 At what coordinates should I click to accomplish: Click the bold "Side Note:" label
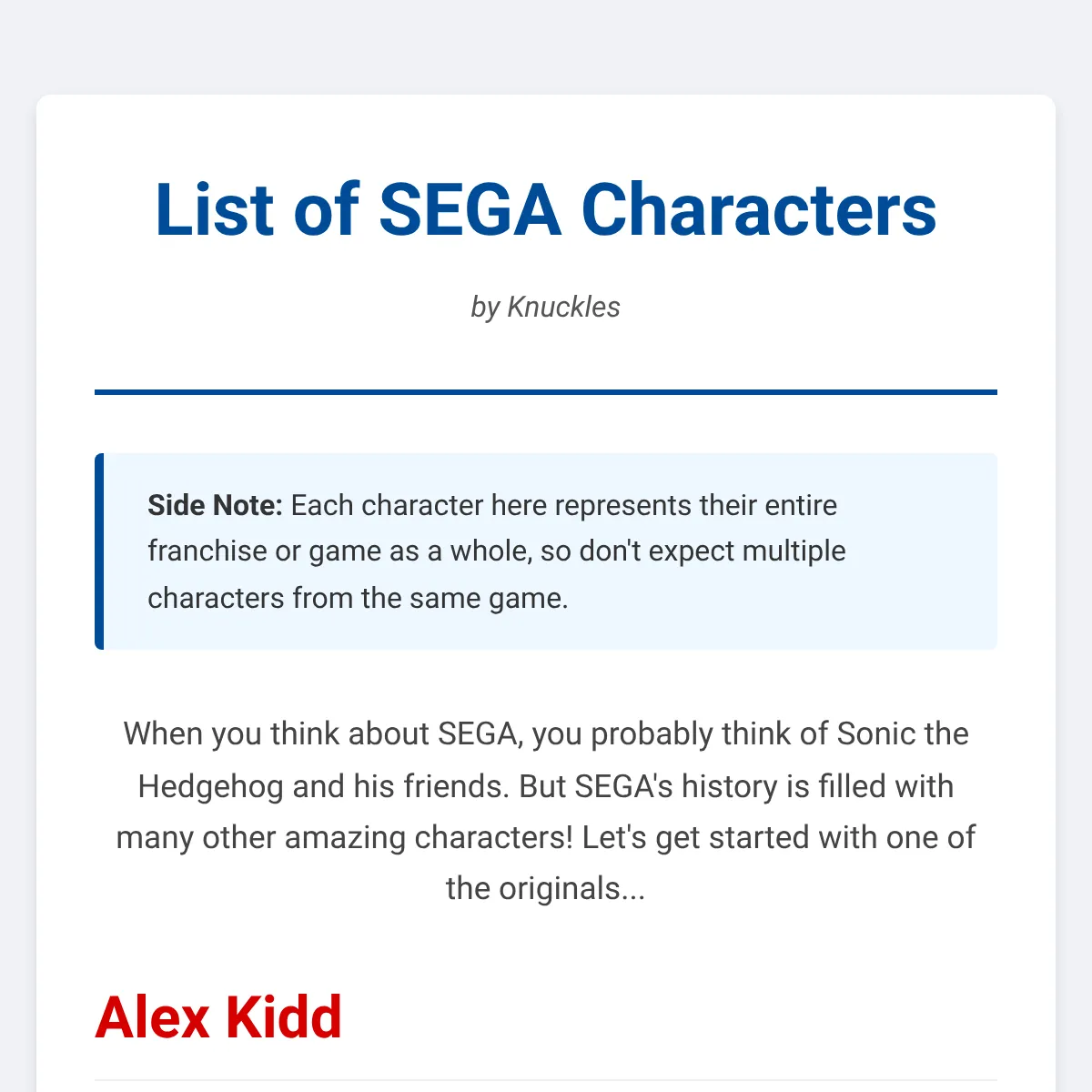(x=216, y=505)
